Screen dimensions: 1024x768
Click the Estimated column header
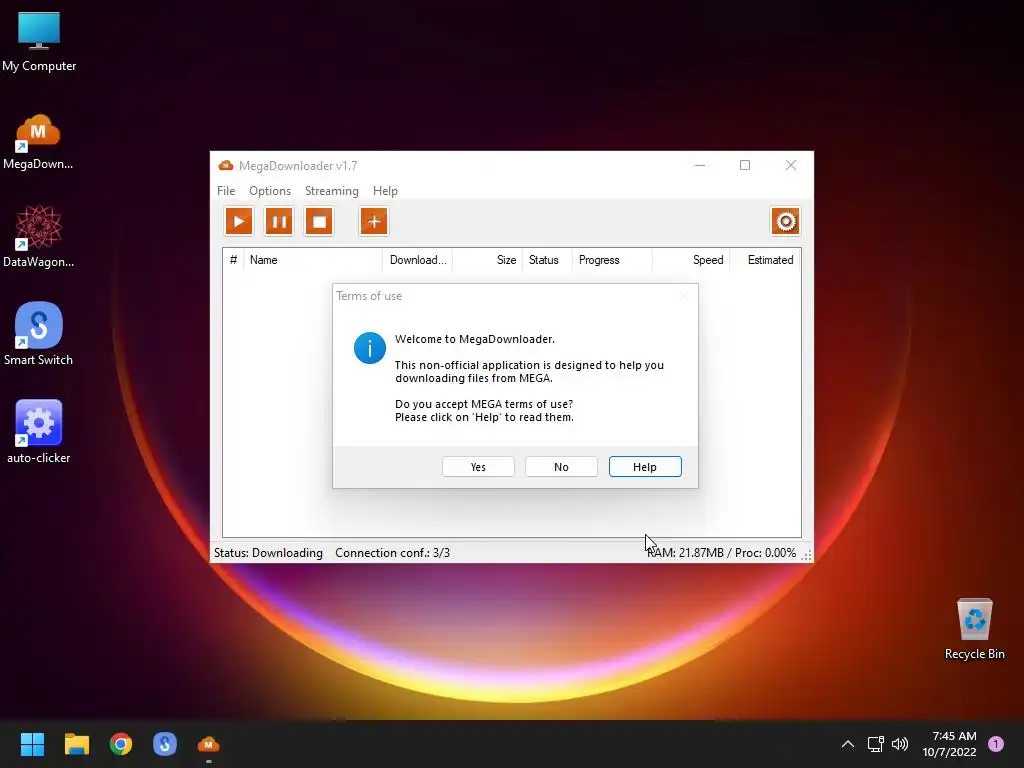point(765,260)
